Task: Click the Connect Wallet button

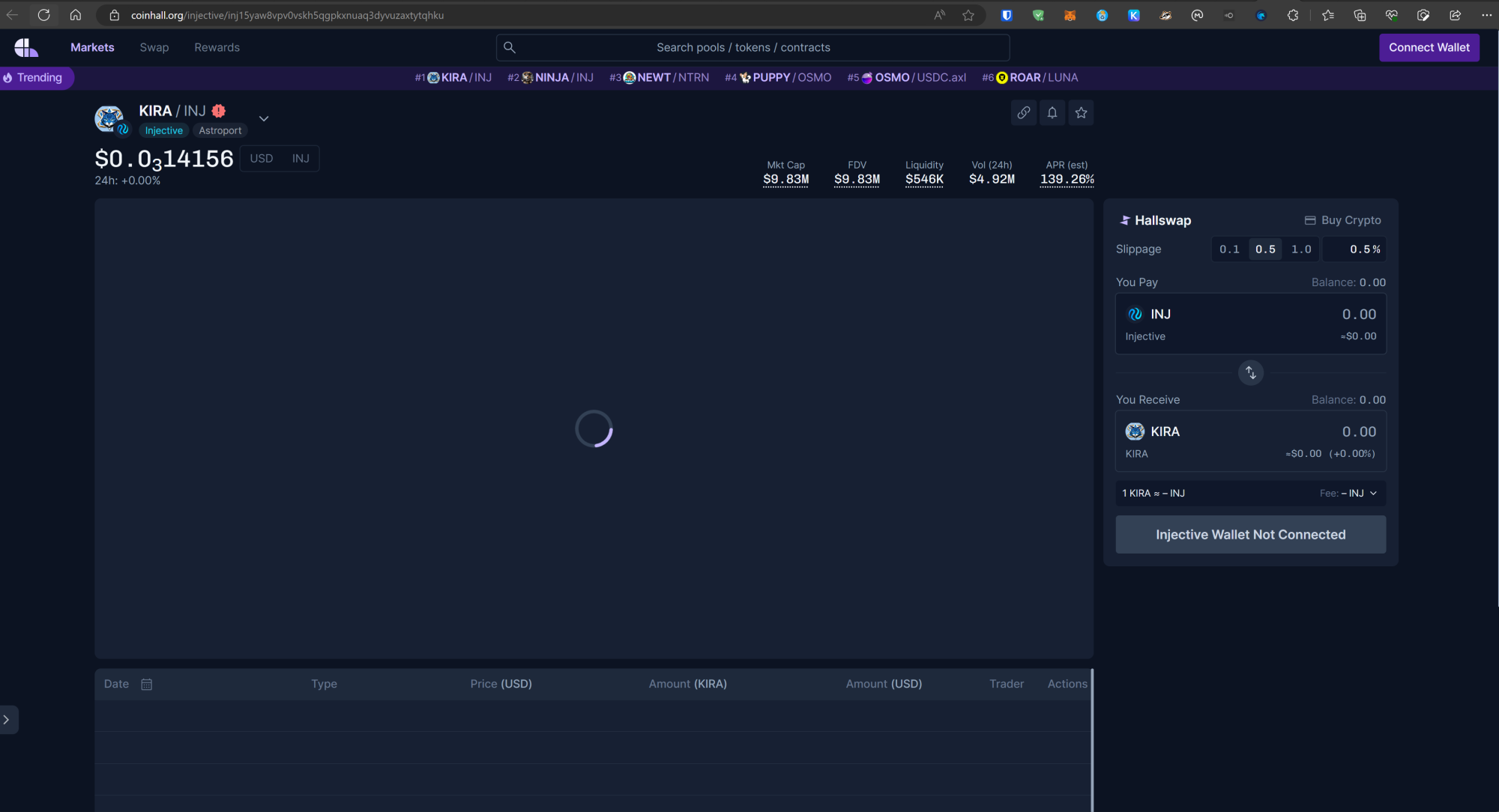Action: tap(1429, 47)
